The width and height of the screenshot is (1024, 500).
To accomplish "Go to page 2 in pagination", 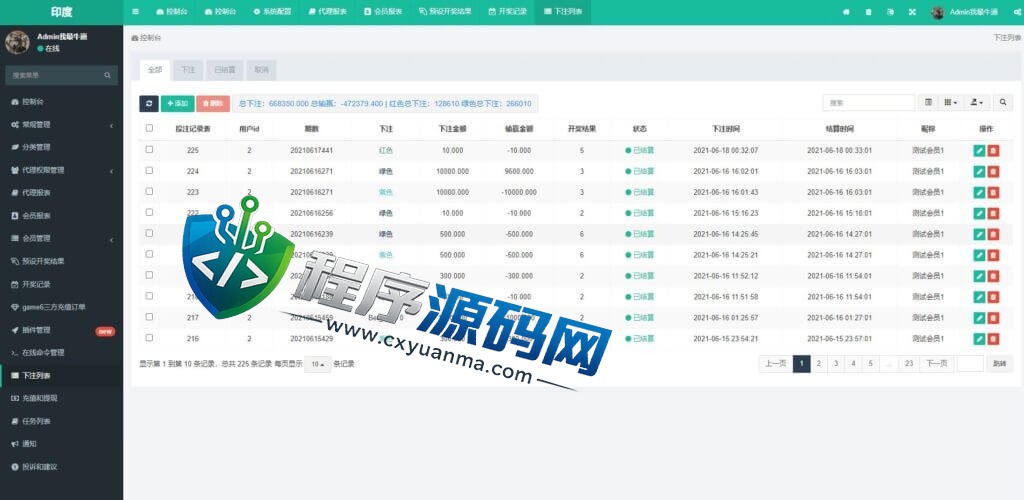I will 819,364.
